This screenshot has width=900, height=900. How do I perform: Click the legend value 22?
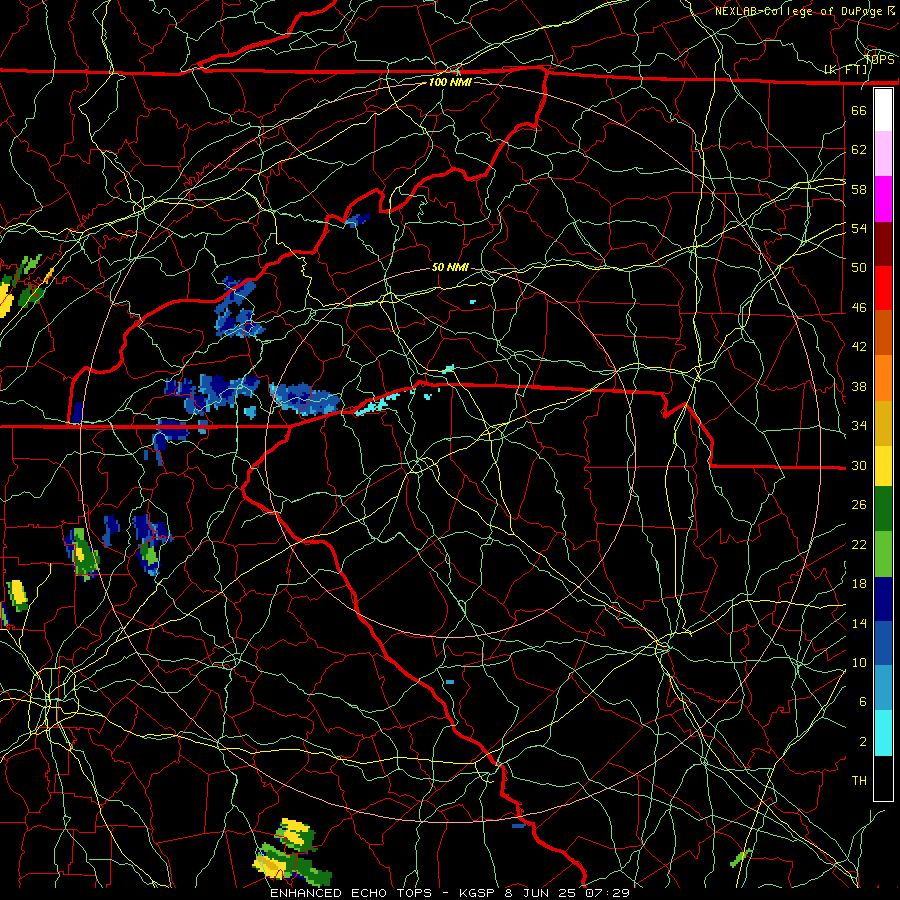(x=859, y=544)
